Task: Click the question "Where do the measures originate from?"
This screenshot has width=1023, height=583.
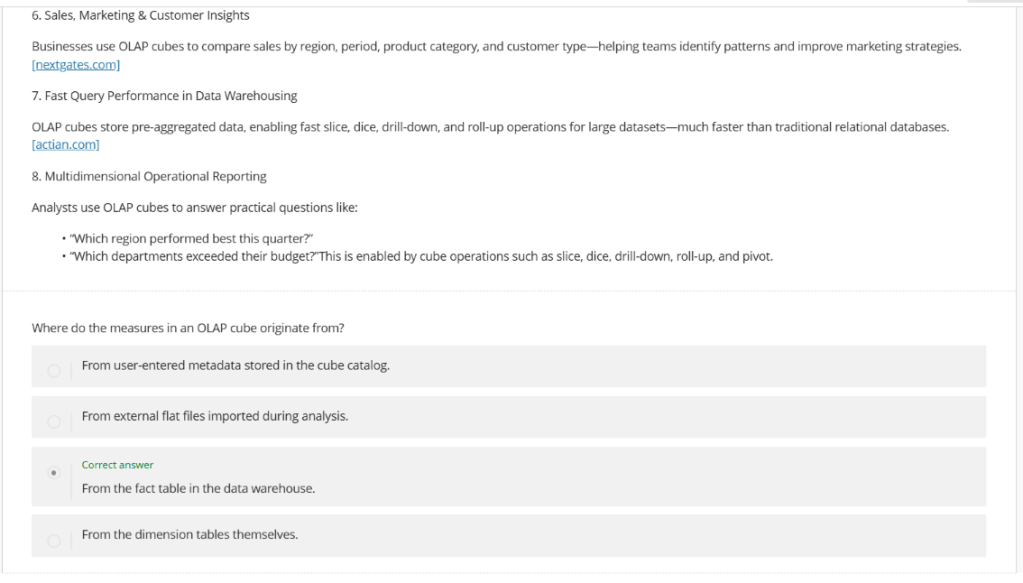Action: 188,328
